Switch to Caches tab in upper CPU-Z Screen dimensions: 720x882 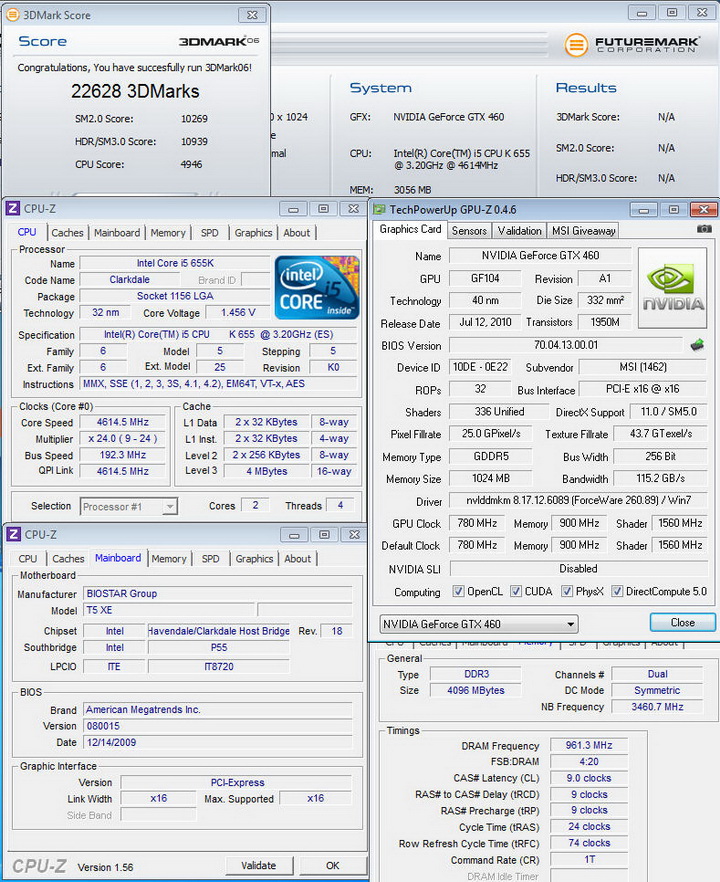click(68, 233)
